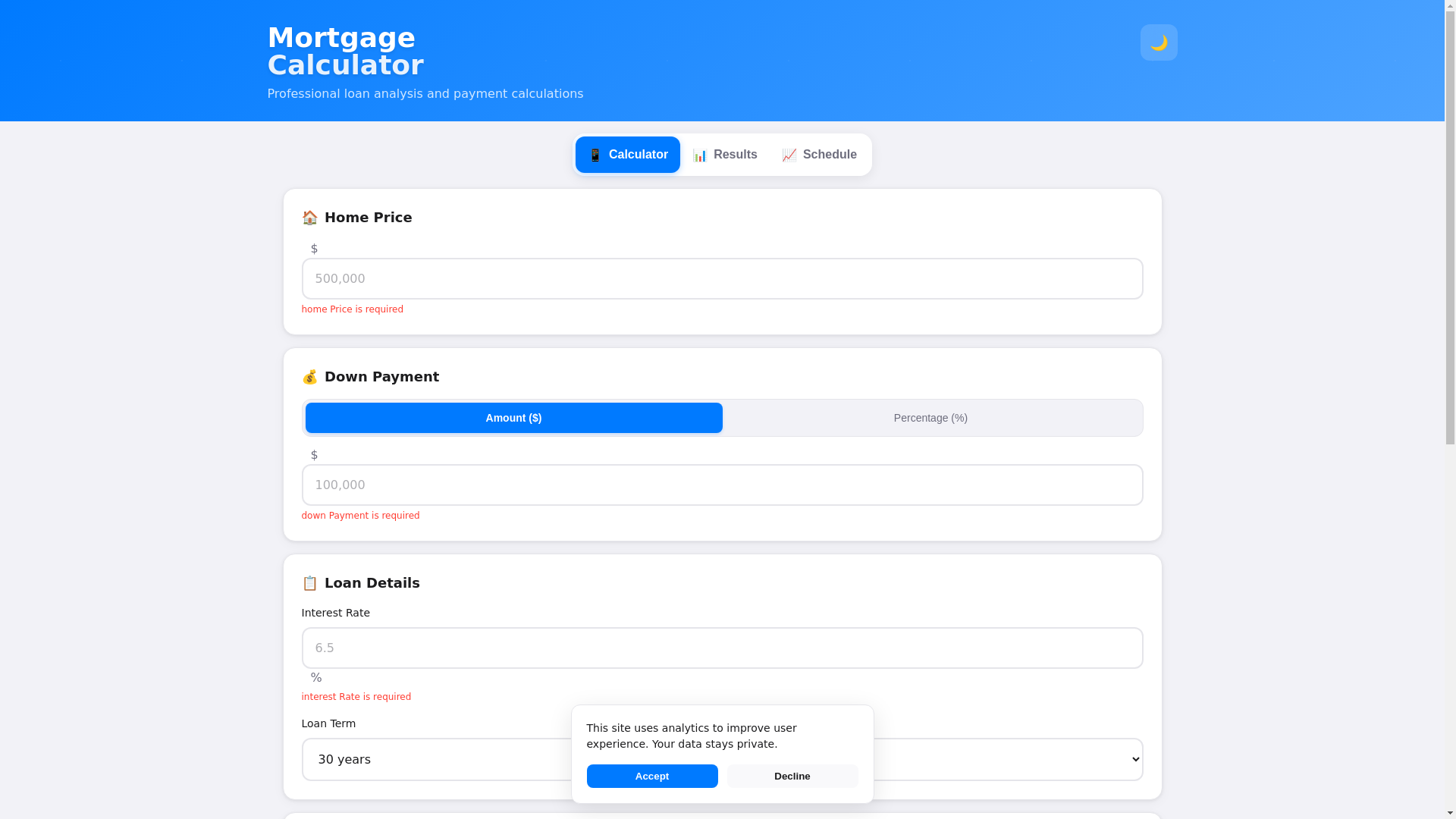Click the Down Payment amount field
1456x819 pixels.
pyautogui.click(x=722, y=485)
